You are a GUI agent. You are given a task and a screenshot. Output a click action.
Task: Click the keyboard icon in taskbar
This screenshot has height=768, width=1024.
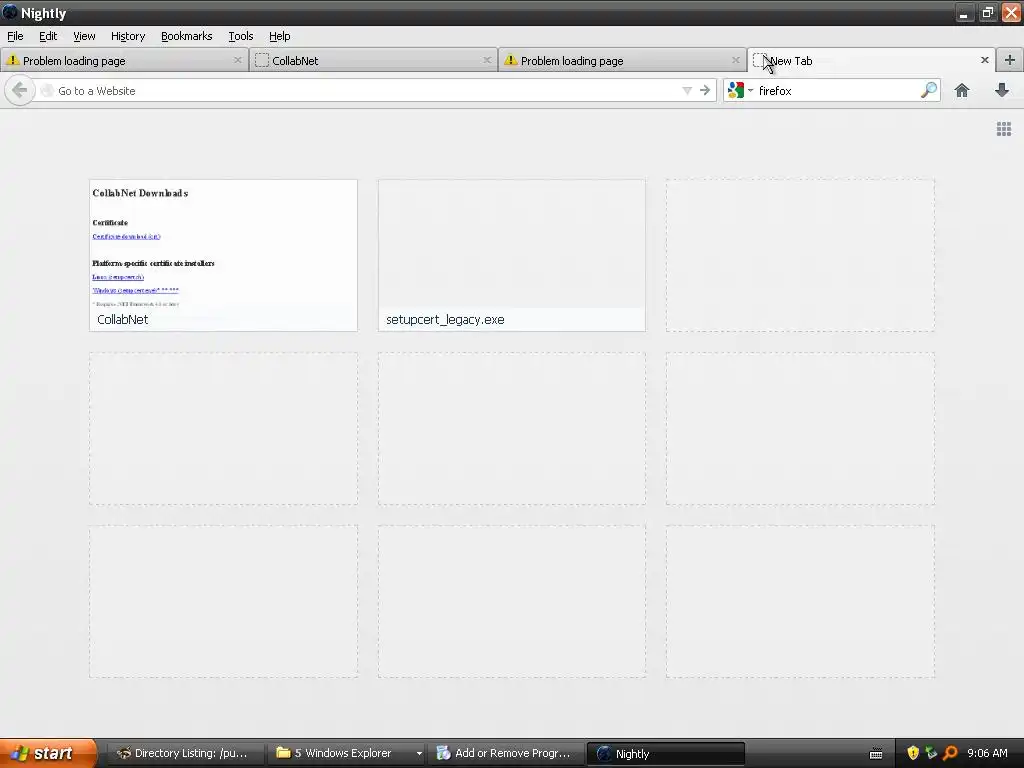pos(876,754)
